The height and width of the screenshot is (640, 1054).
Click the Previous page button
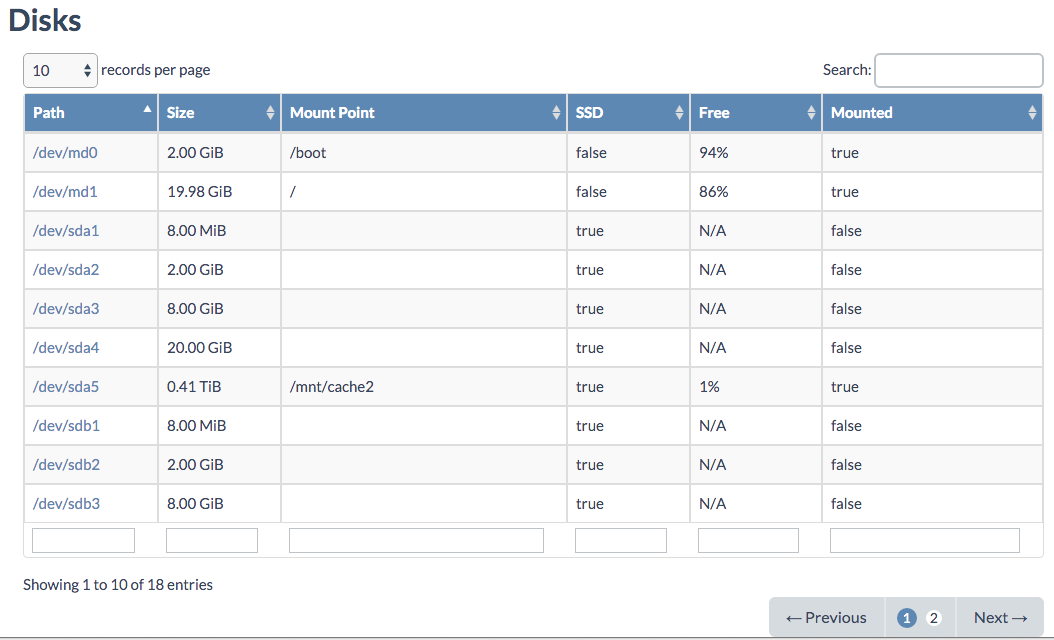click(826, 618)
